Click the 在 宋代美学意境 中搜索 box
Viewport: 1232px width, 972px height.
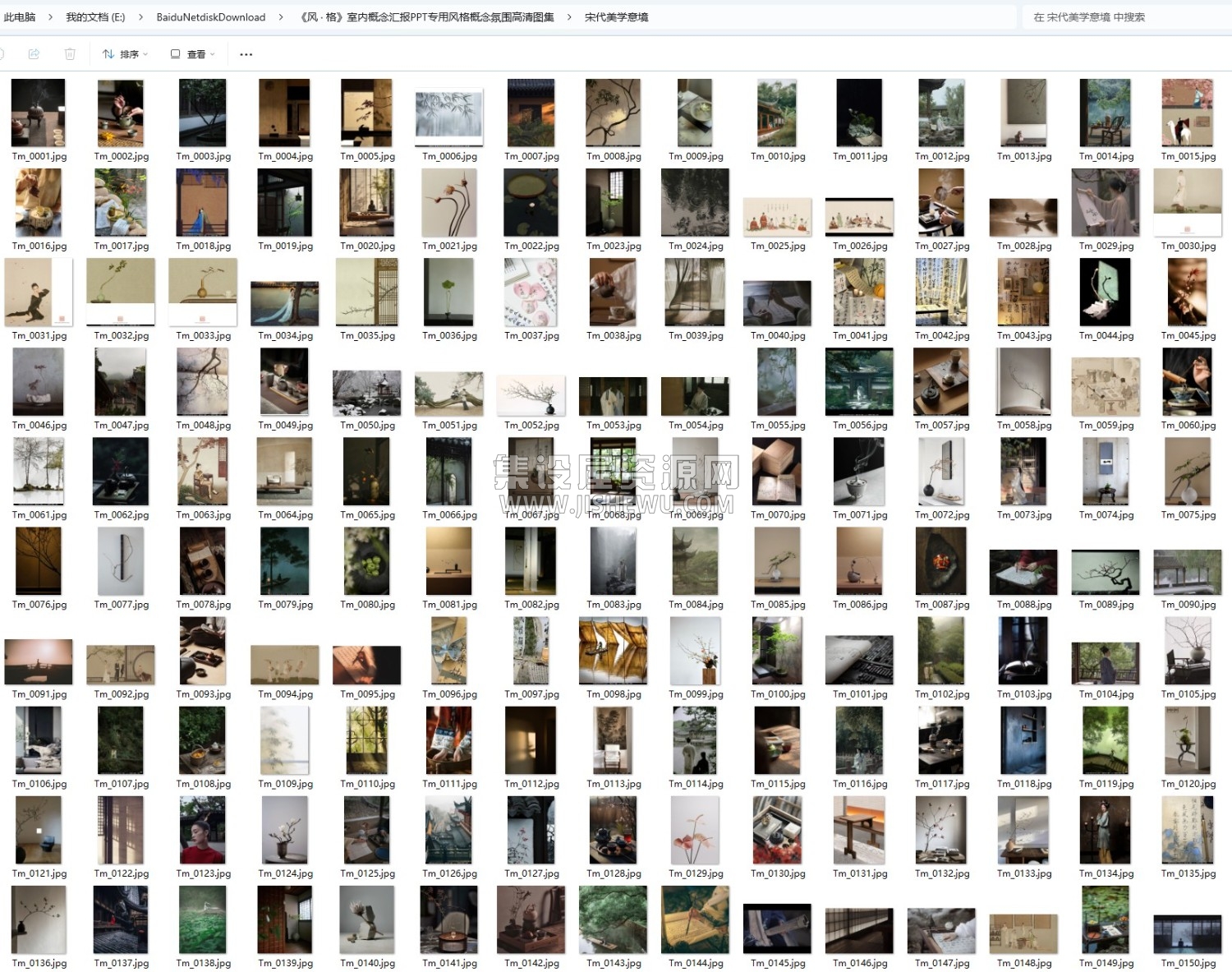[x=1126, y=17]
